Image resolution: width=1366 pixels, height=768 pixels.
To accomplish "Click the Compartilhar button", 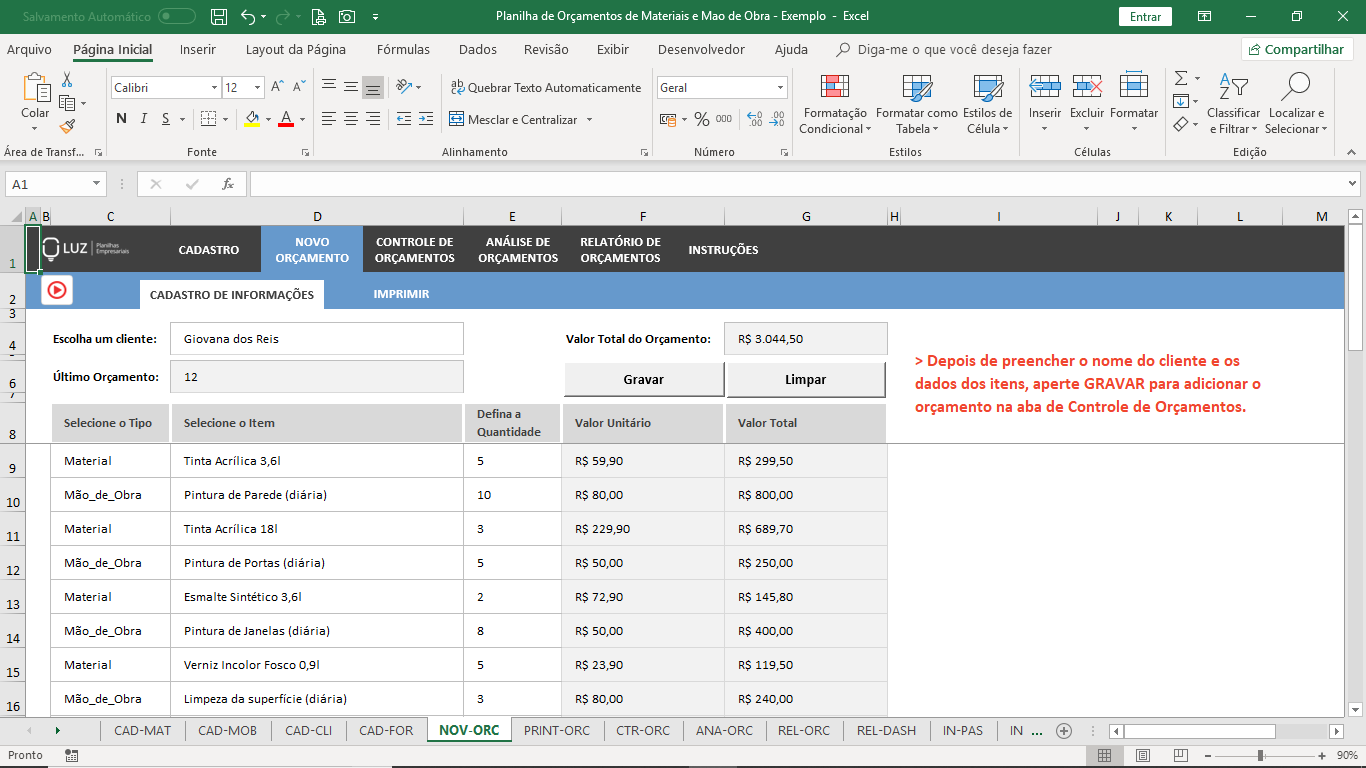I will [x=1297, y=49].
